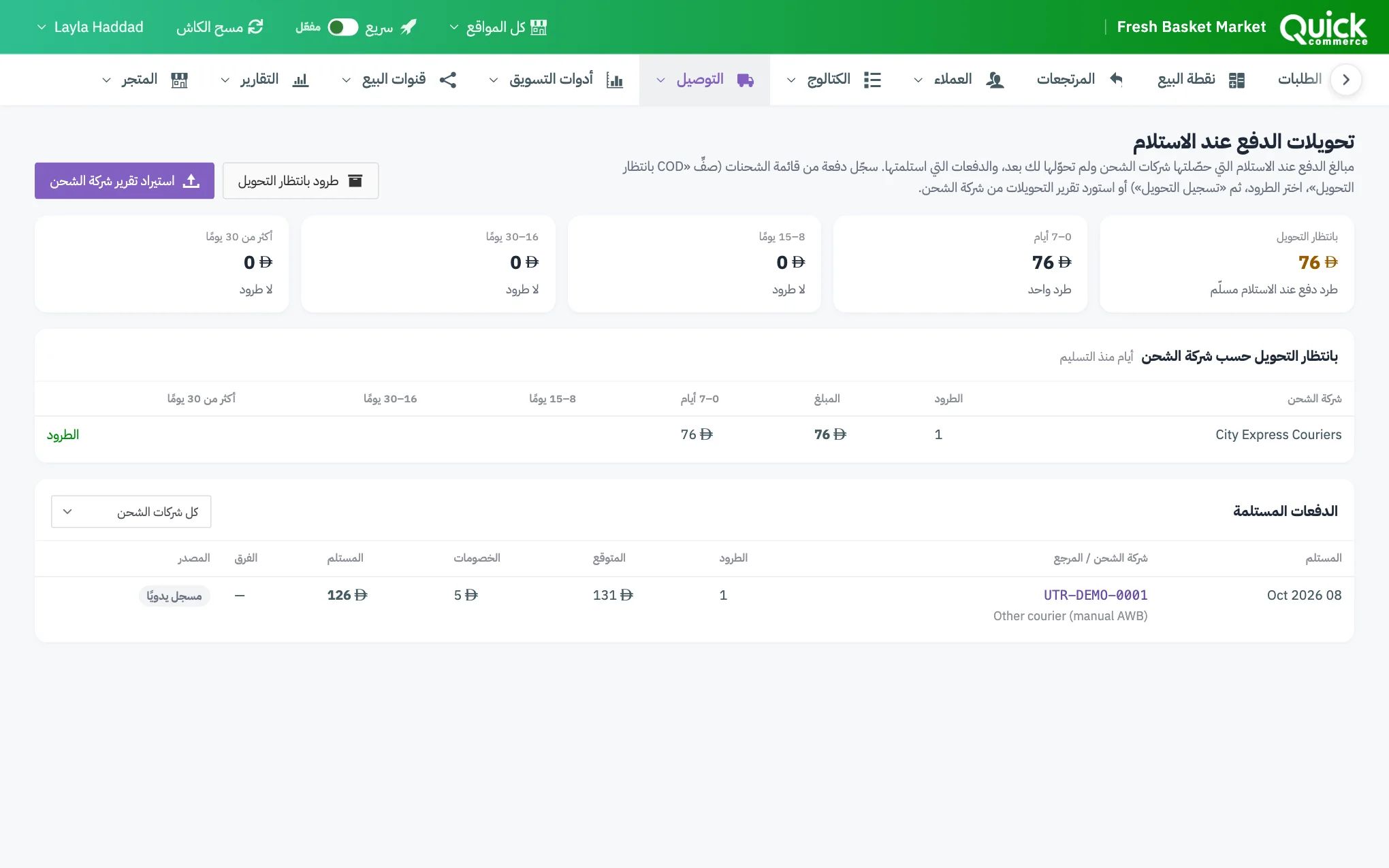Click the catalog list icon

point(872,80)
